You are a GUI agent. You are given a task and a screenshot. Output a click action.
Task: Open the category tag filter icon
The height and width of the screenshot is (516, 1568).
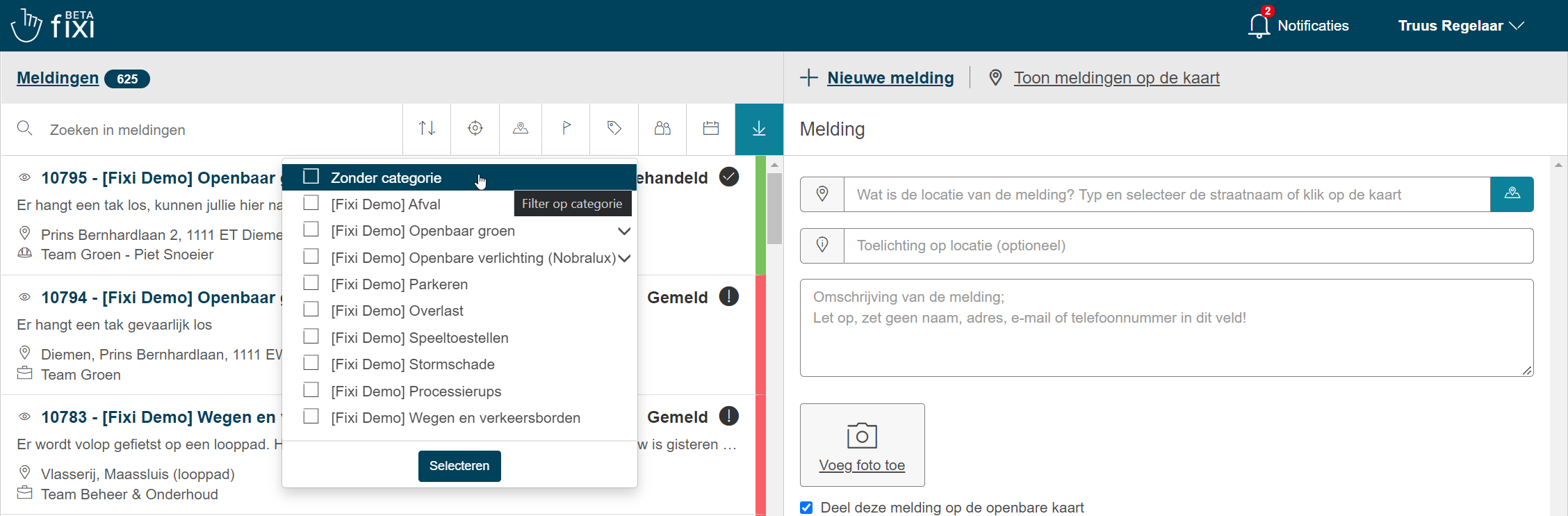tap(614, 129)
